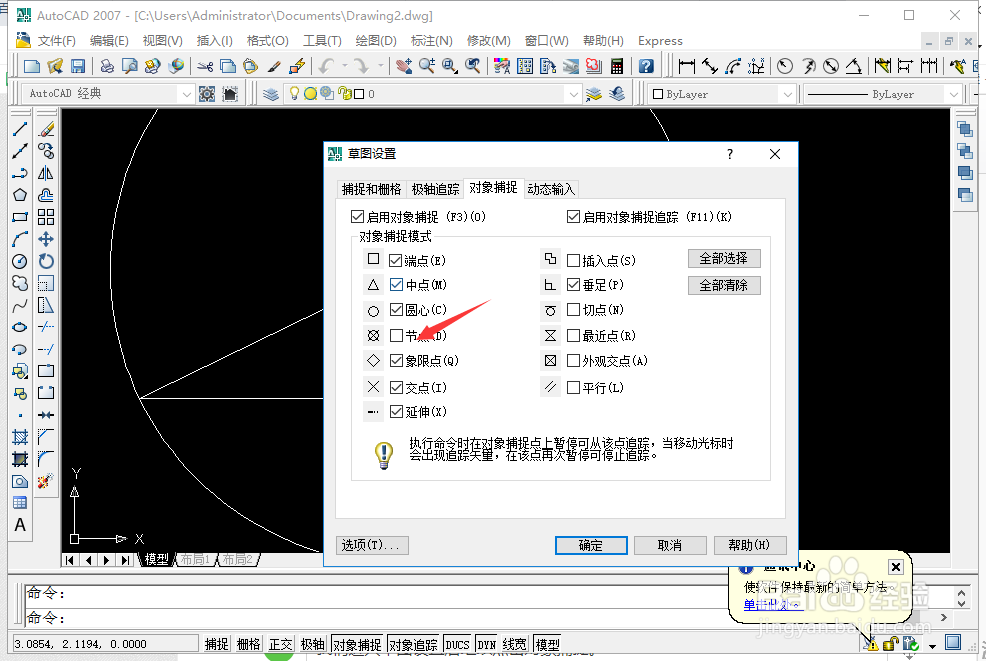Enable the 节点(D) snap mode checkbox
Viewport: 986px width, 661px height.
396,335
